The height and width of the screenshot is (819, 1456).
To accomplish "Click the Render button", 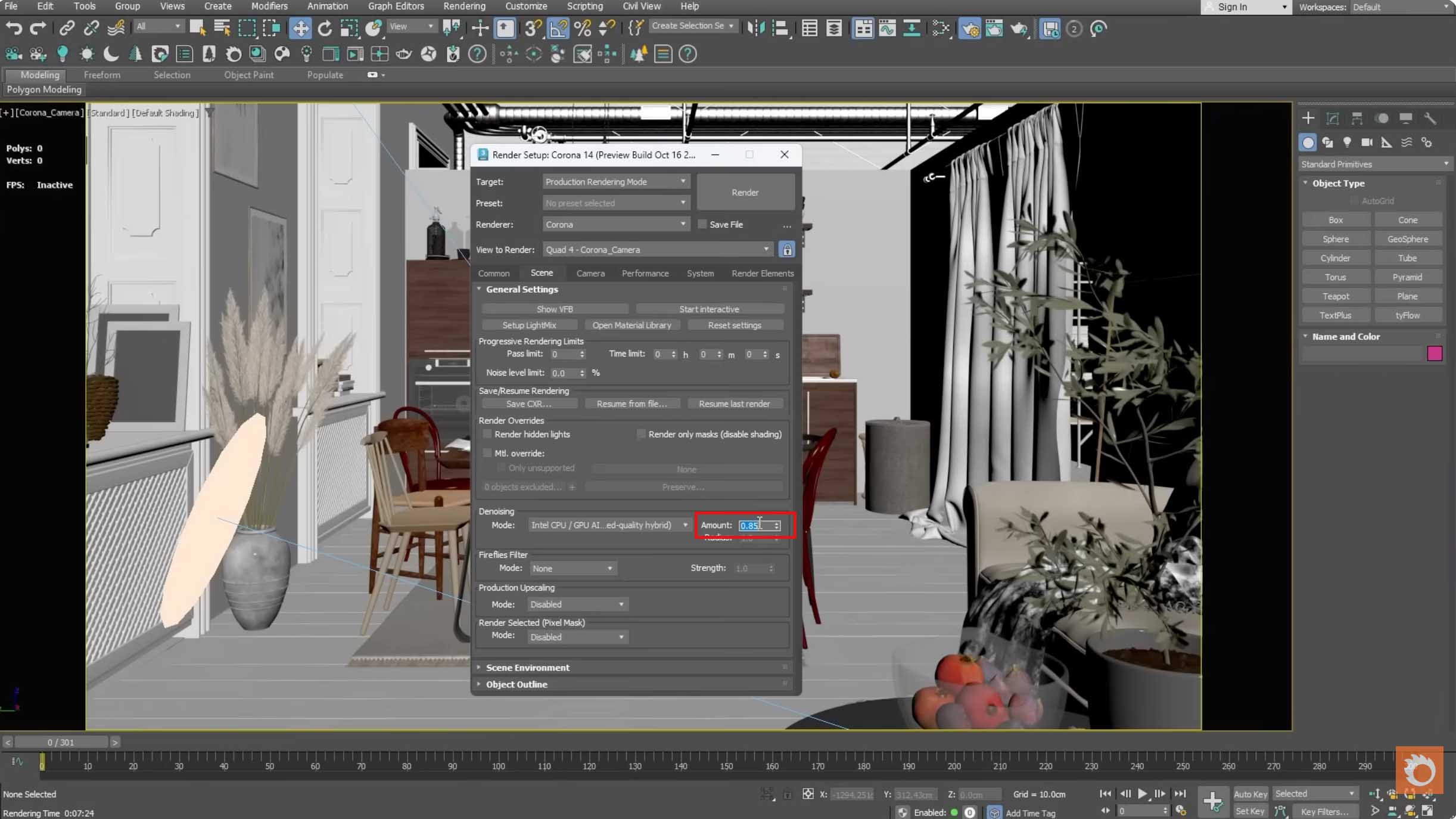I will (x=745, y=192).
